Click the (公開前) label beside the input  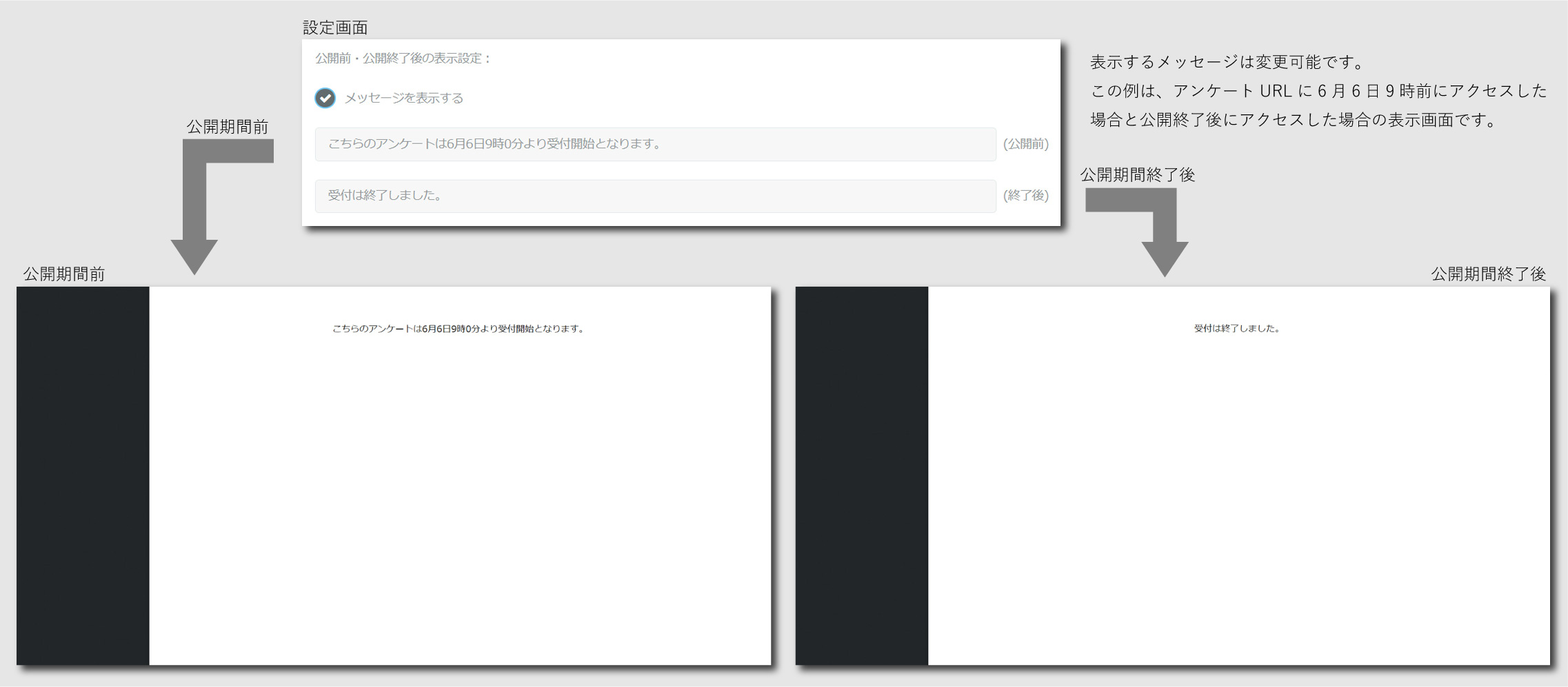[1025, 144]
